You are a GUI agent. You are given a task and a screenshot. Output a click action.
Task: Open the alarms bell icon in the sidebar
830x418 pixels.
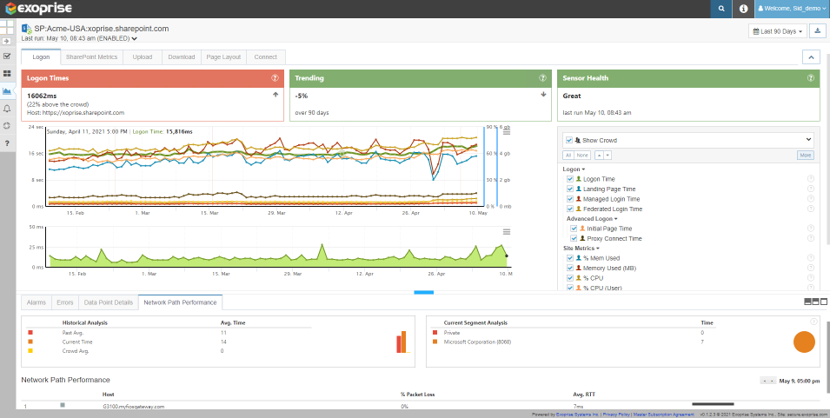click(7, 108)
